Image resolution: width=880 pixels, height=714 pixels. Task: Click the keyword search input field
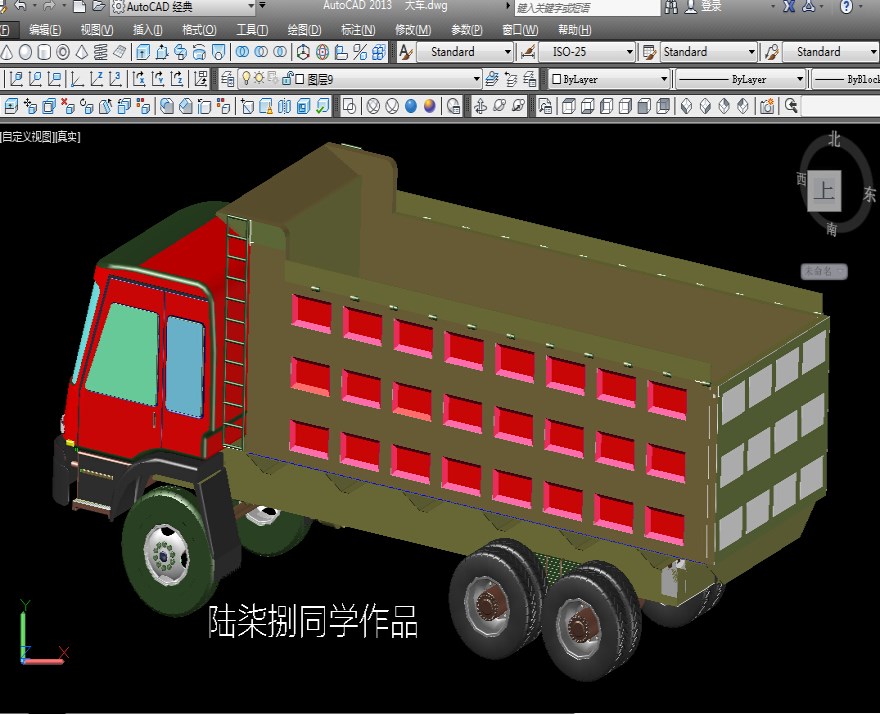coord(586,7)
